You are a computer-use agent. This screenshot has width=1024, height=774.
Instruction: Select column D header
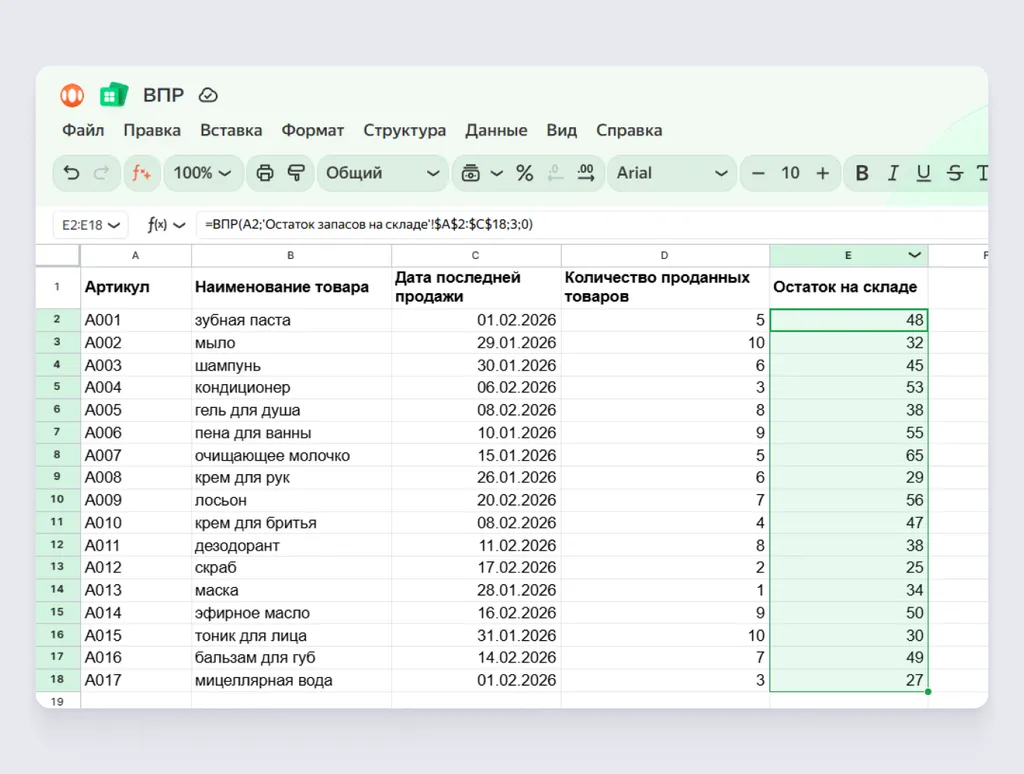coord(665,255)
